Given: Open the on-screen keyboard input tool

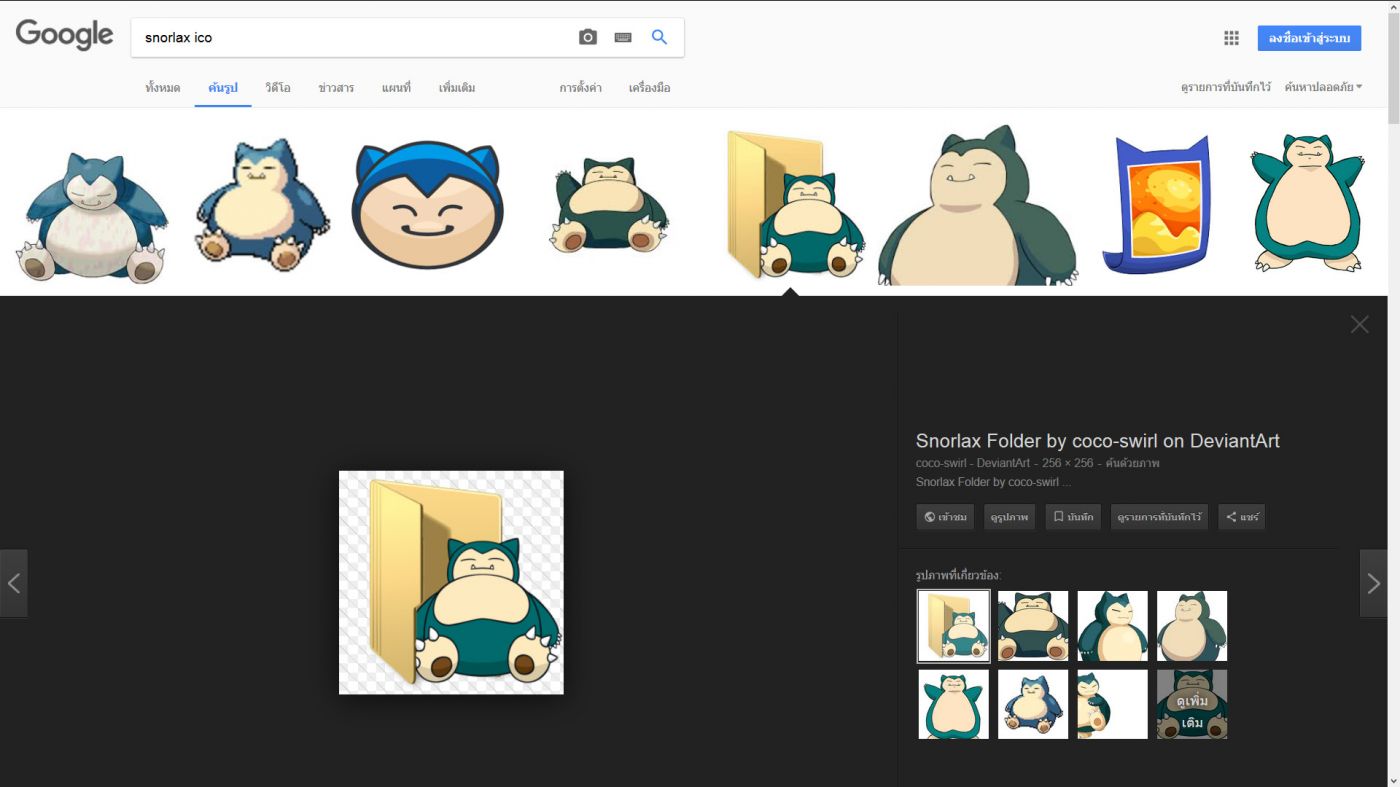Looking at the screenshot, I should coord(623,37).
